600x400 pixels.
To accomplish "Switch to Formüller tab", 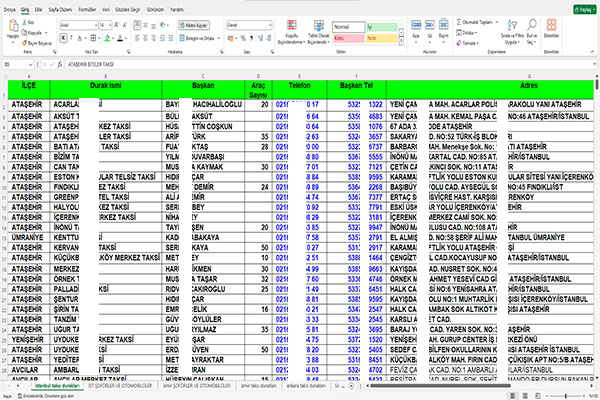I will point(87,10).
